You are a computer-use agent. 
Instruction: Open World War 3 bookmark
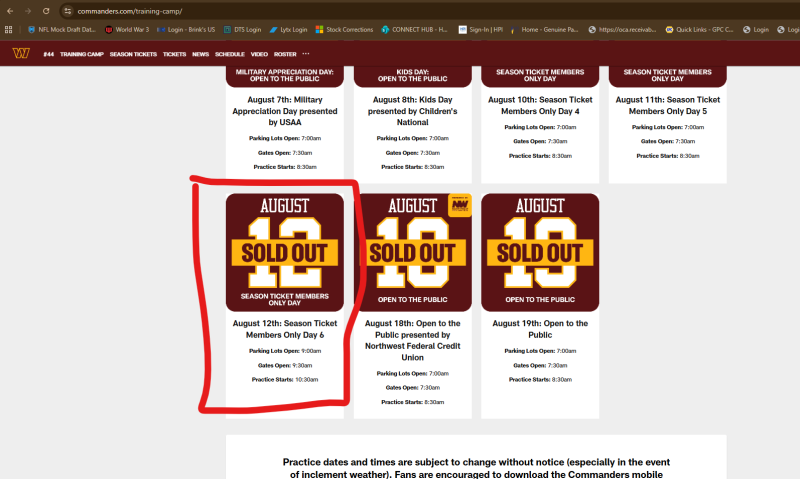(x=127, y=30)
